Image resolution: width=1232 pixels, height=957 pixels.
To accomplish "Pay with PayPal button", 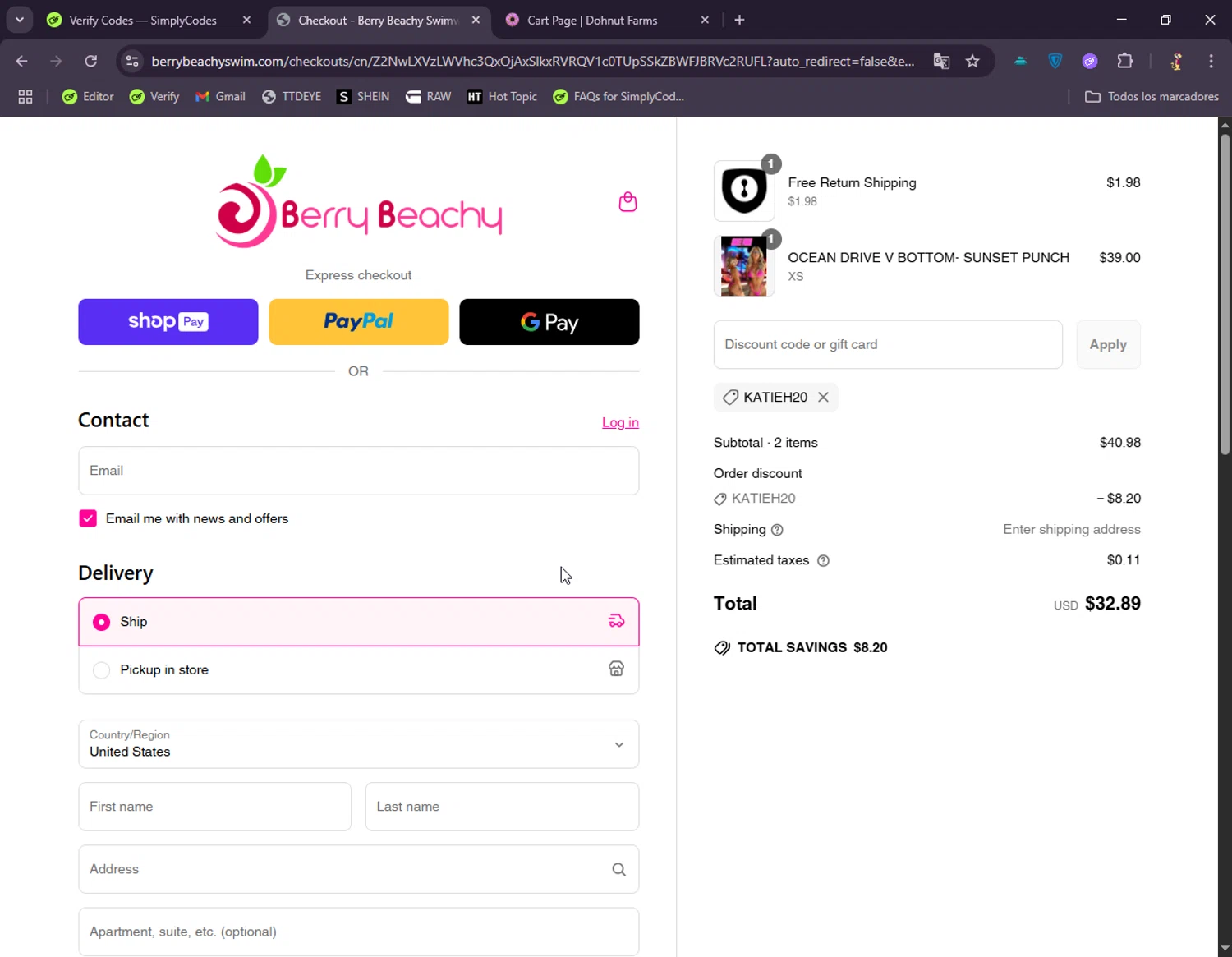I will [359, 322].
